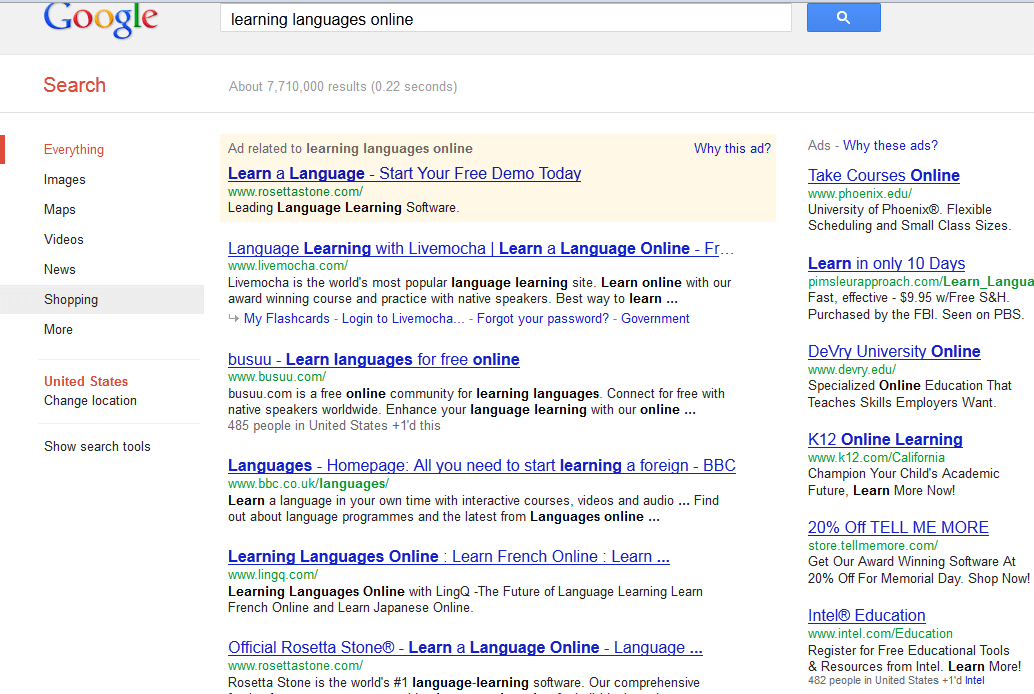
Task: Switch to Videos results
Action: (x=63, y=239)
